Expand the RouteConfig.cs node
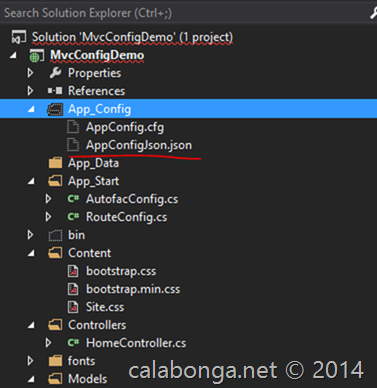This screenshot has height=388, width=377. pos(49,217)
